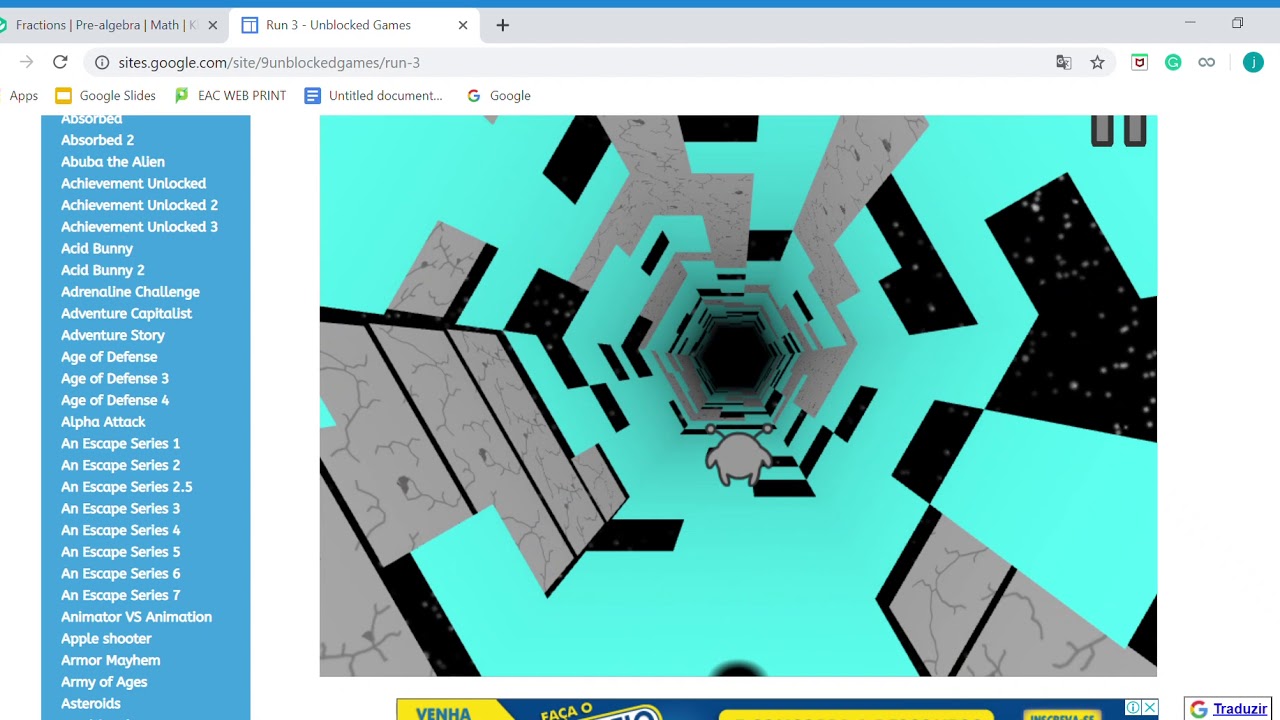
Task: Open the Untitled document bookmark
Action: (373, 96)
